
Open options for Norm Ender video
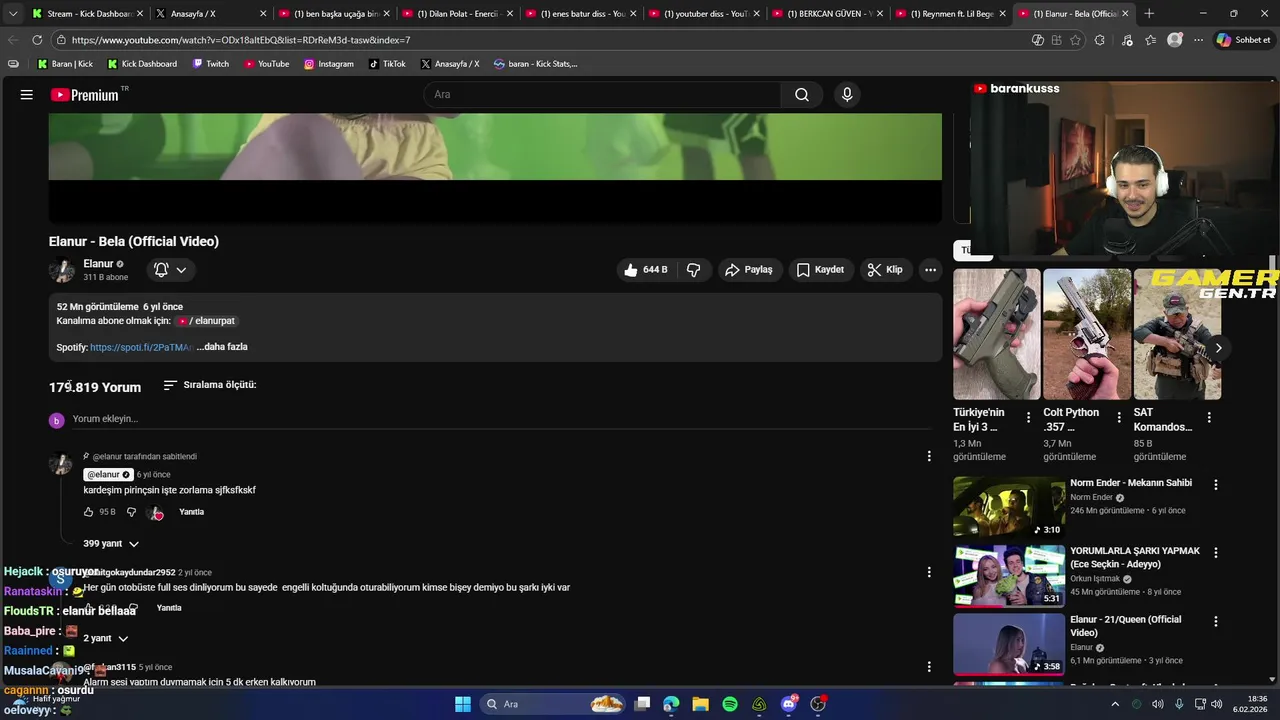point(1216,485)
